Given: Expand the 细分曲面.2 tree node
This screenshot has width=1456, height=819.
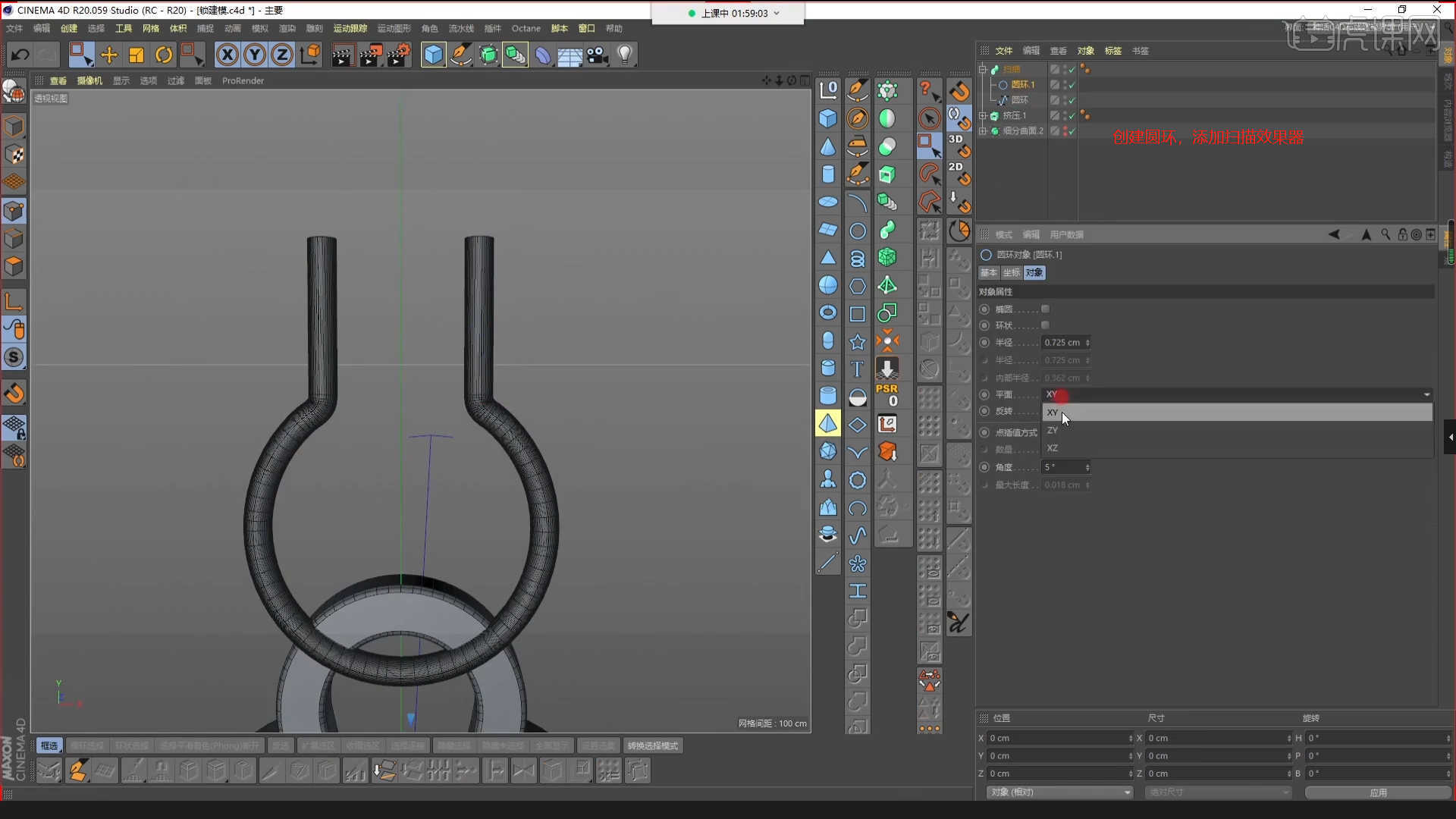Looking at the screenshot, I should tap(983, 131).
